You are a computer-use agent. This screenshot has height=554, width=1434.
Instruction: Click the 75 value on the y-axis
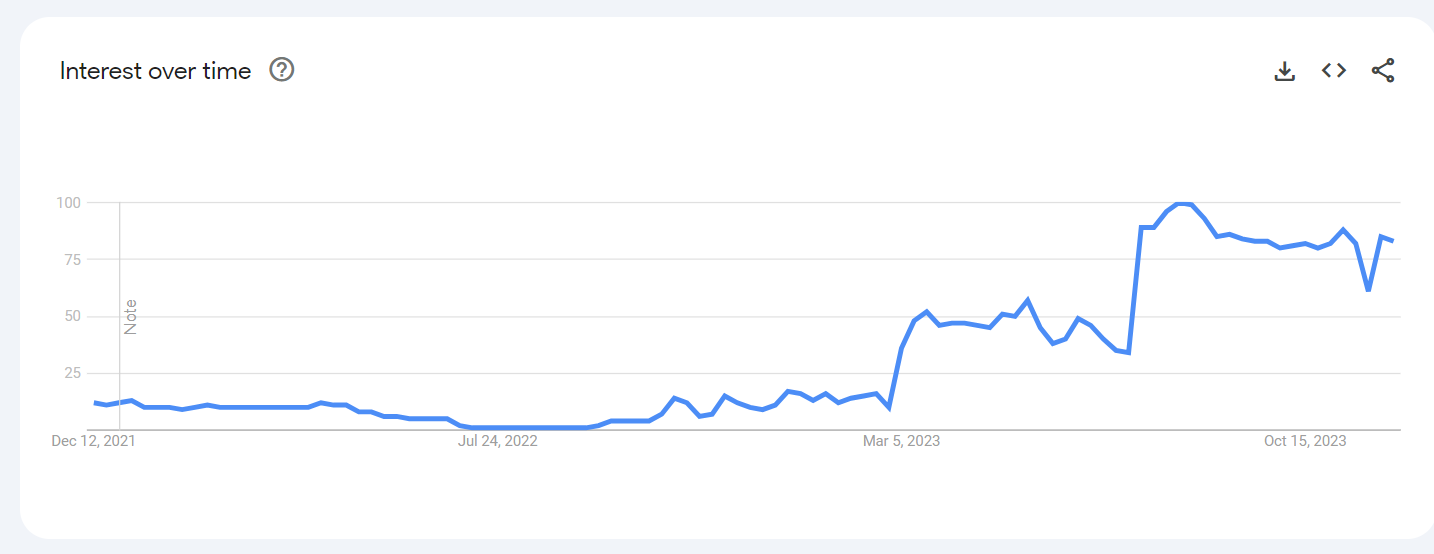click(73, 260)
